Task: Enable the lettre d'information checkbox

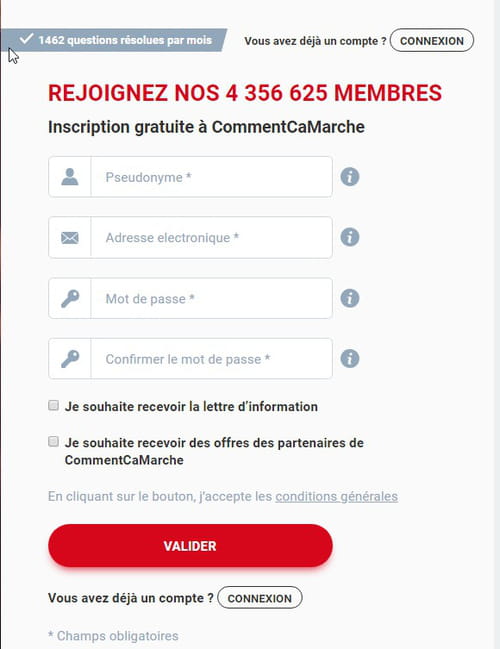Action: click(x=53, y=405)
